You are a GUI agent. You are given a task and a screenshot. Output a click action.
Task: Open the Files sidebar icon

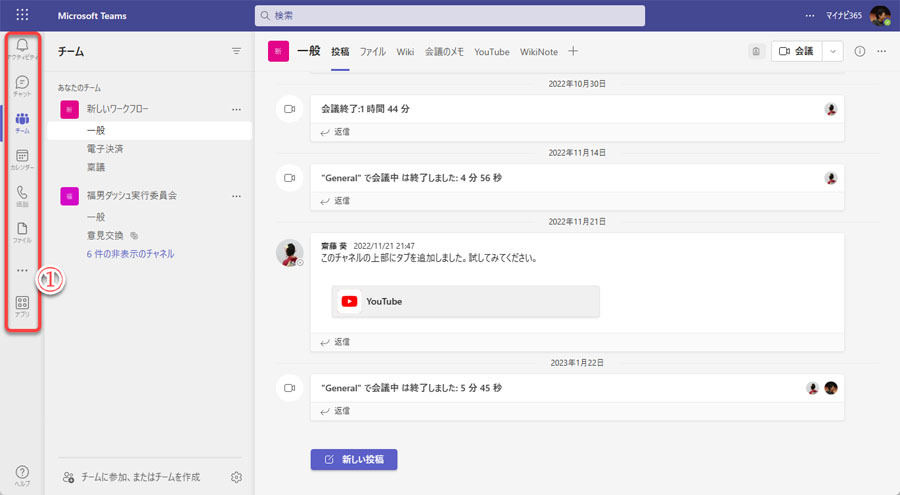pyautogui.click(x=22, y=231)
